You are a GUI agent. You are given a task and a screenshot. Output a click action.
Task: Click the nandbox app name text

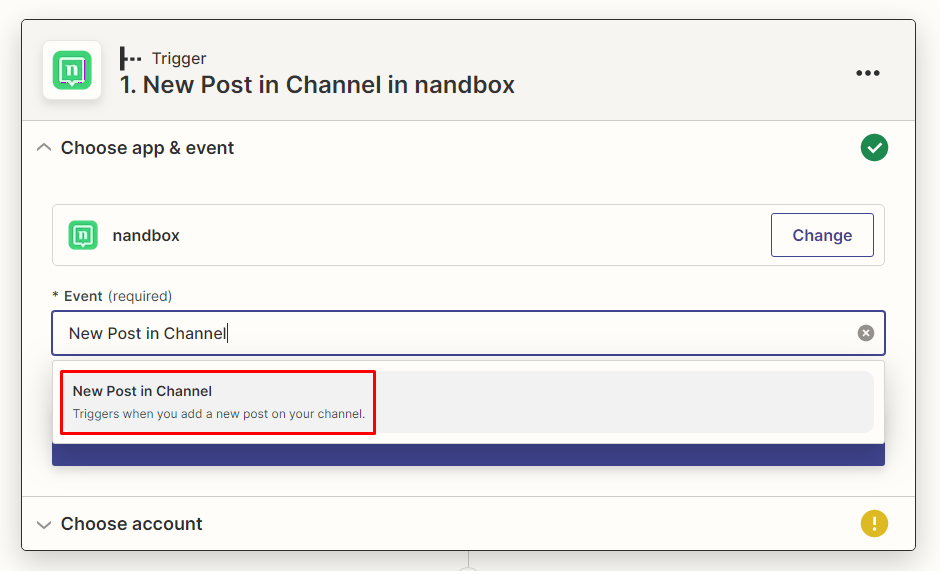[x=146, y=236]
